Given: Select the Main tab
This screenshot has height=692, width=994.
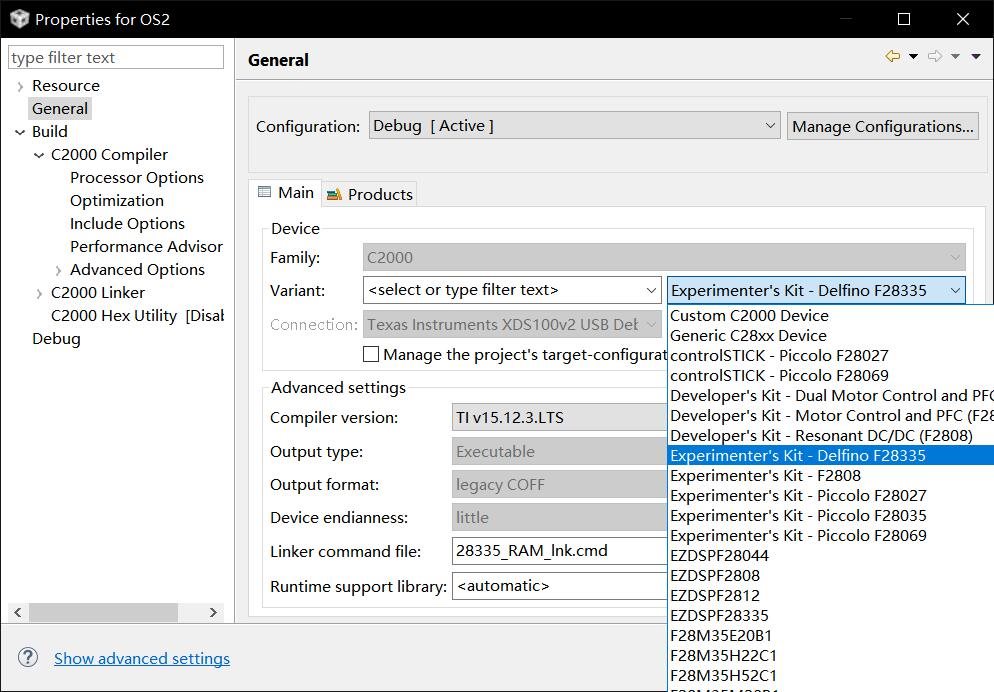Looking at the screenshot, I should tap(286, 192).
